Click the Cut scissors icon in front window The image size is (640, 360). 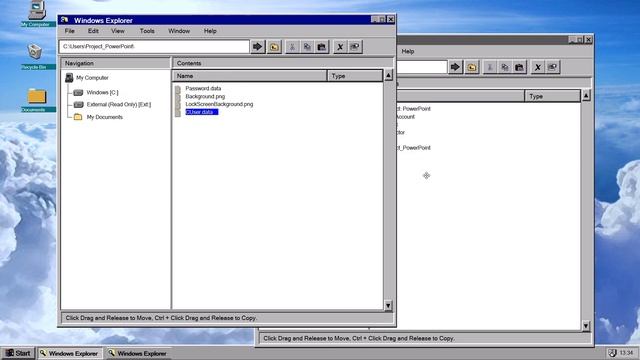(292, 47)
